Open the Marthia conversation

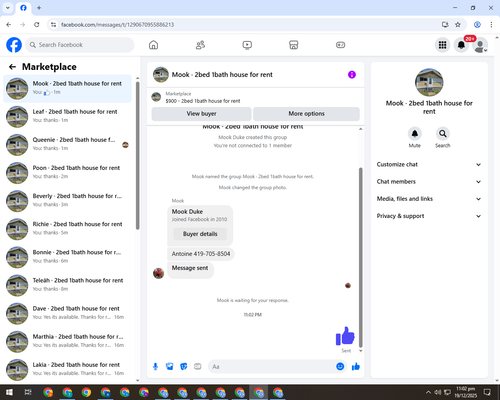[x=67, y=341]
